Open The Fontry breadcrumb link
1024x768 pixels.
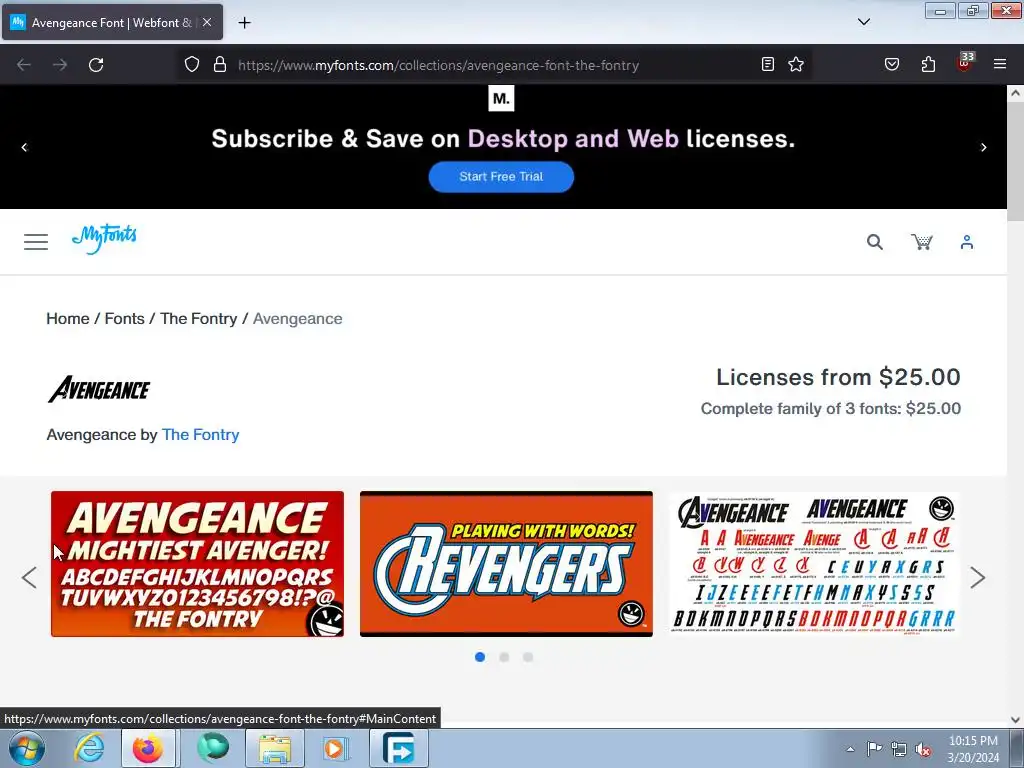pyautogui.click(x=199, y=319)
